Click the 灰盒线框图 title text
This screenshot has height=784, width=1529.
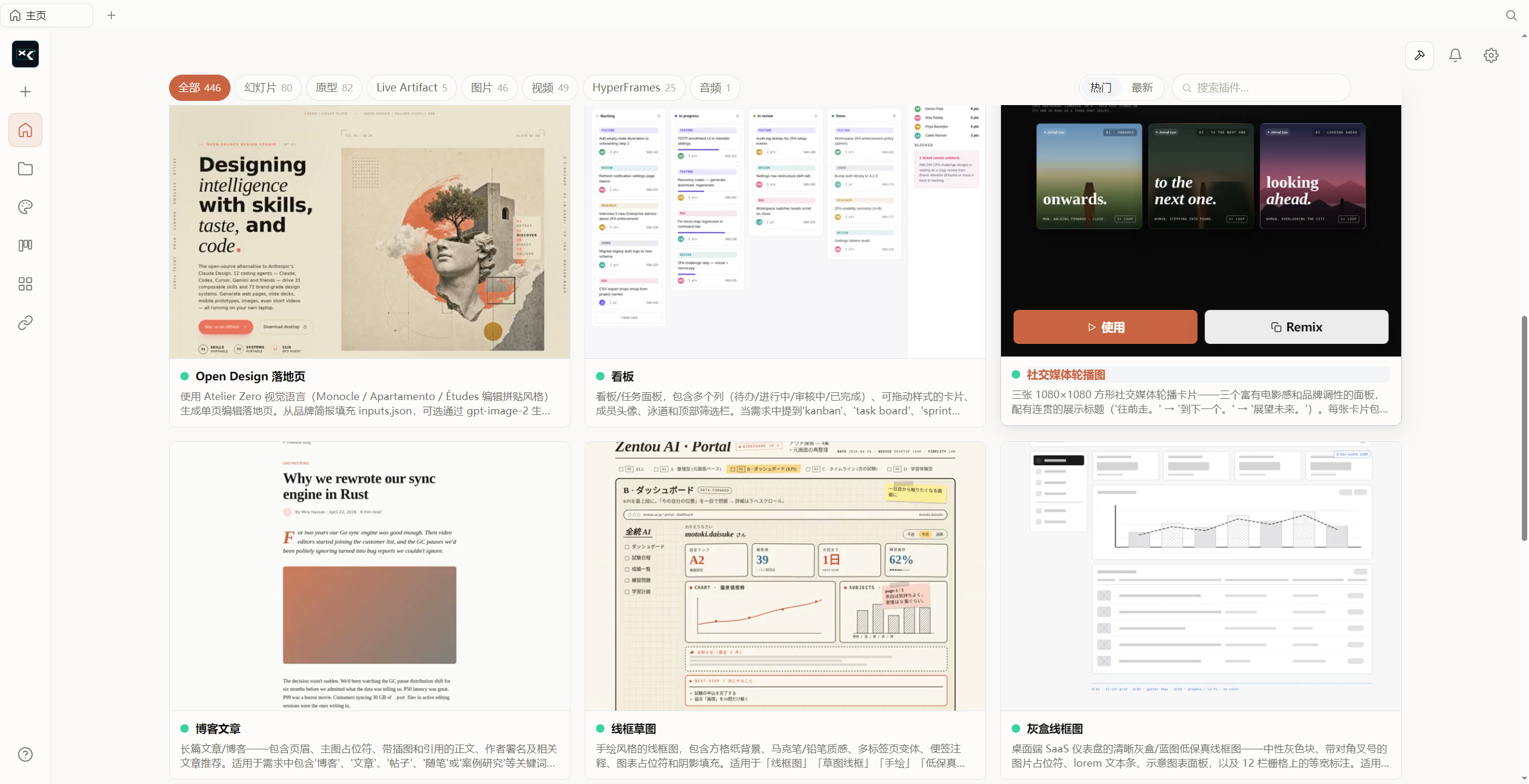tap(1055, 728)
